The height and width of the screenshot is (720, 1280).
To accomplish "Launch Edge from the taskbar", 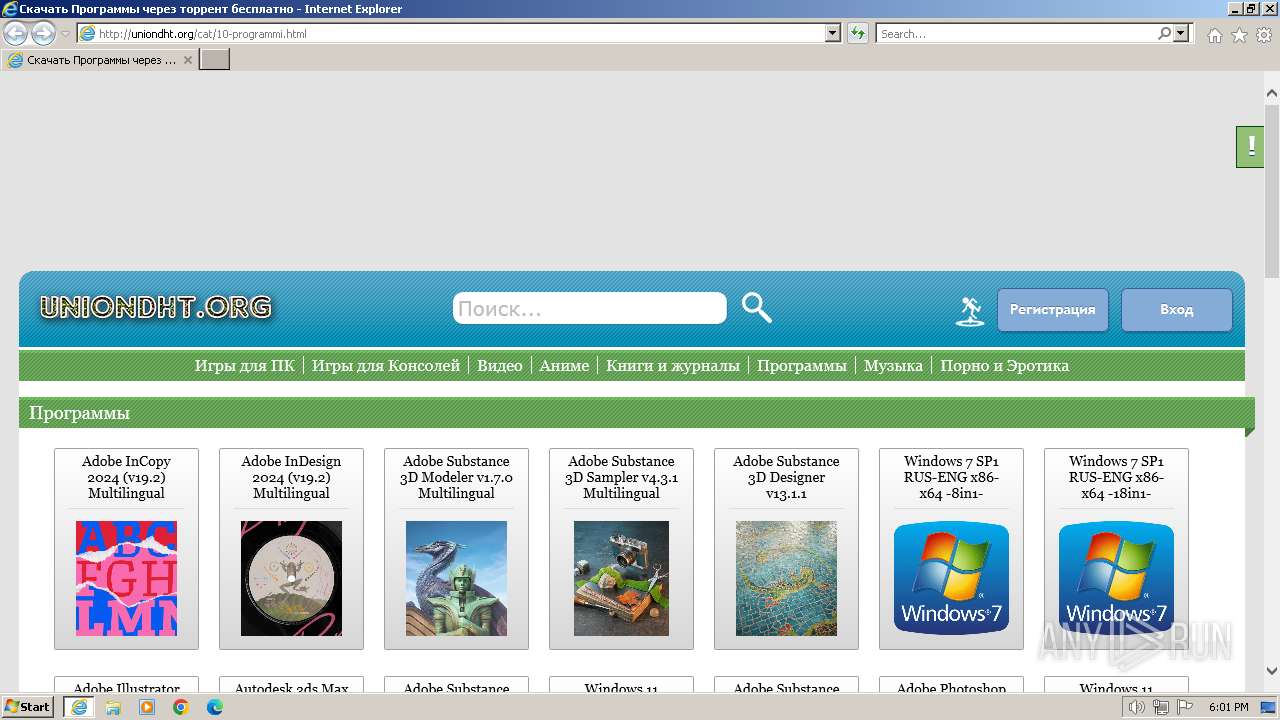I will pos(215,707).
